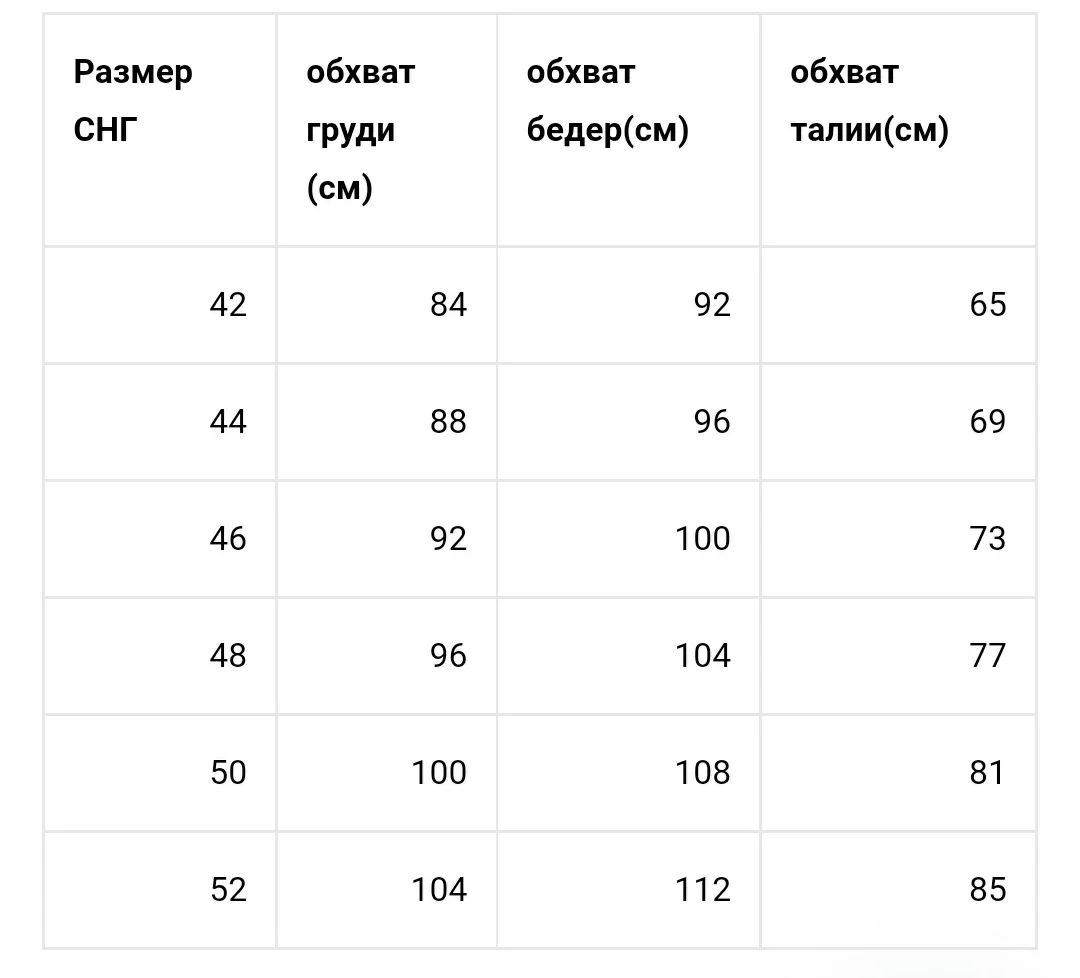Select hip value 108 cell

[x=628, y=773]
